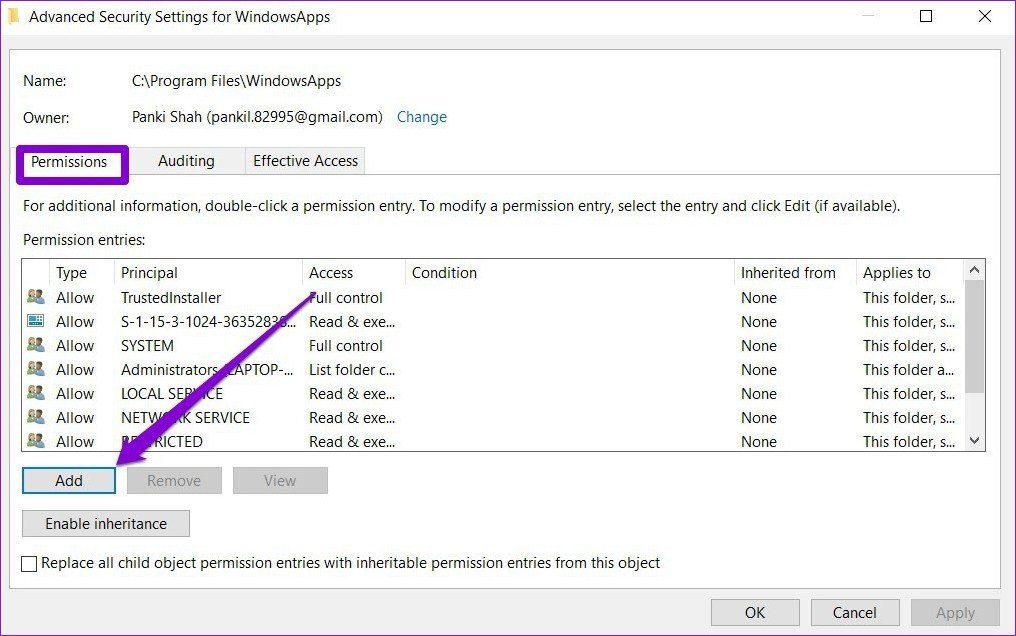This screenshot has width=1016, height=636.
Task: Click the permission list scrollbar thumb
Action: (975, 336)
